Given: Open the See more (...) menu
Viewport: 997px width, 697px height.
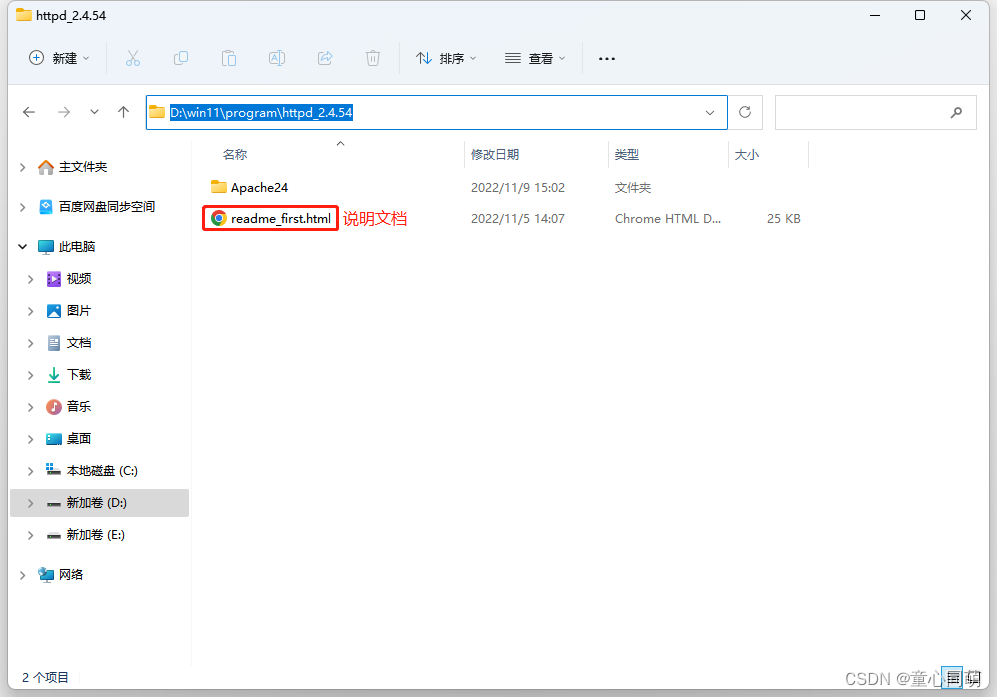Looking at the screenshot, I should point(606,58).
